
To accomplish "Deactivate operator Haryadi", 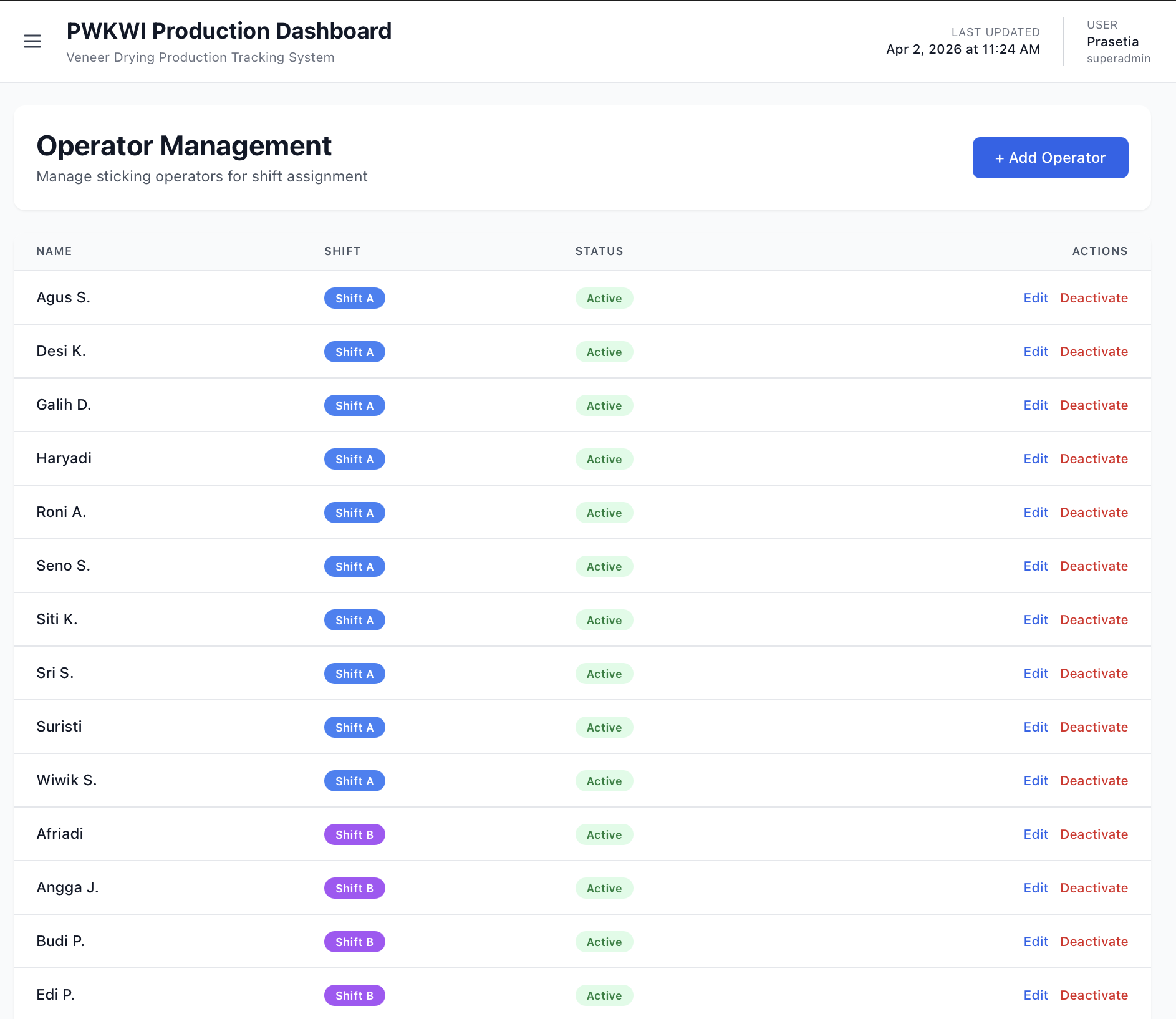I will click(1094, 459).
